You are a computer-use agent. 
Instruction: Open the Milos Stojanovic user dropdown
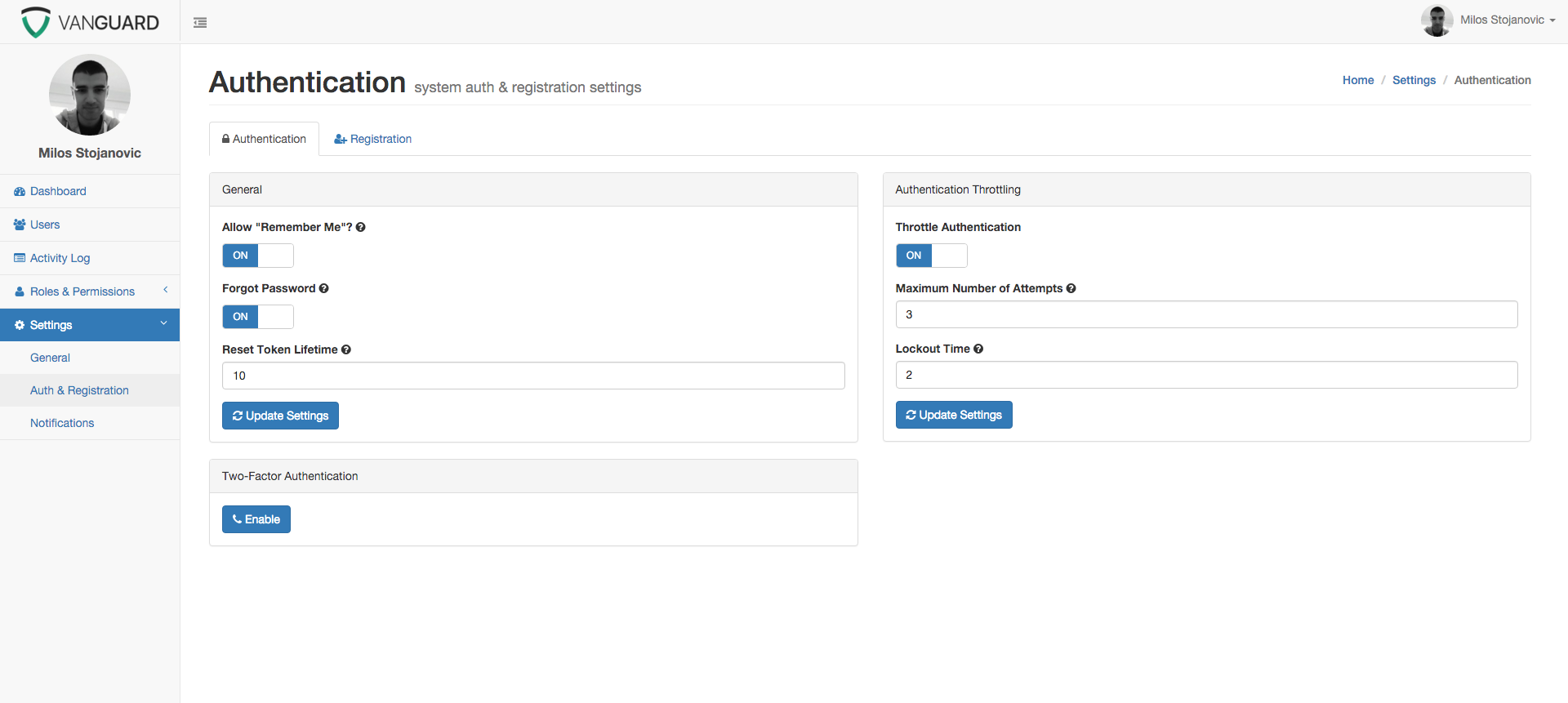[1508, 20]
